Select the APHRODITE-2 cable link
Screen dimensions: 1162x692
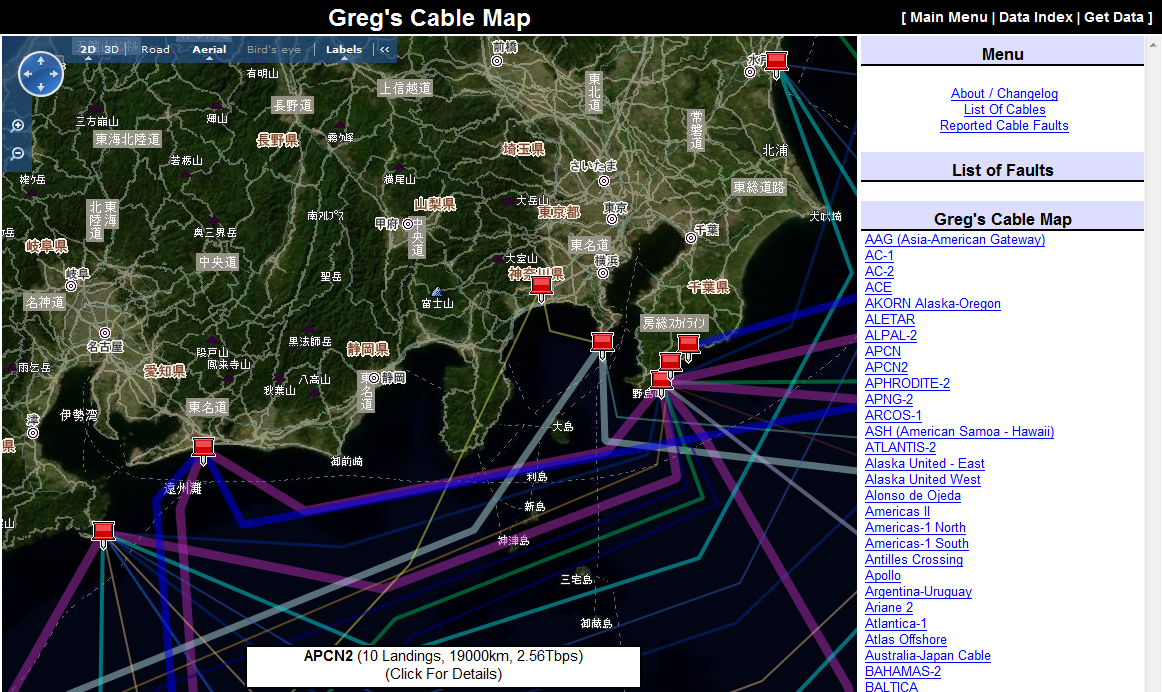[x=907, y=384]
